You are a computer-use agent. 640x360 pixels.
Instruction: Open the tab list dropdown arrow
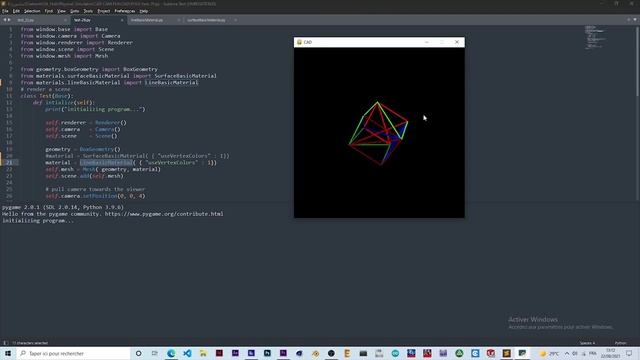point(635,20)
